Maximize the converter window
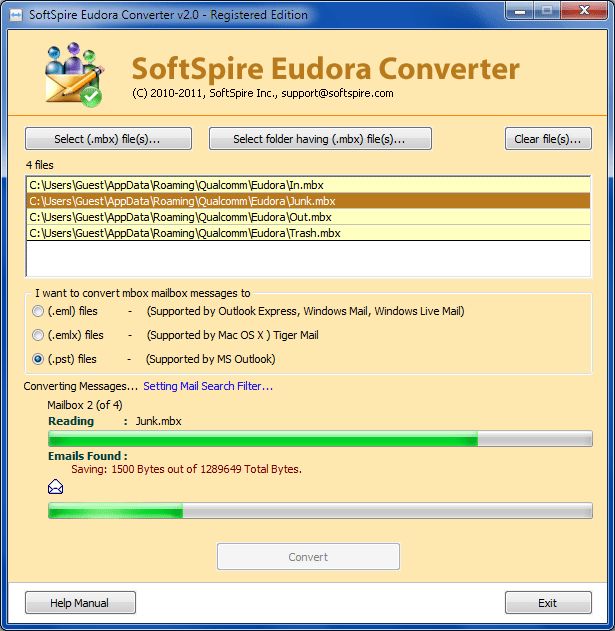This screenshot has height=631, width=615. (547, 11)
